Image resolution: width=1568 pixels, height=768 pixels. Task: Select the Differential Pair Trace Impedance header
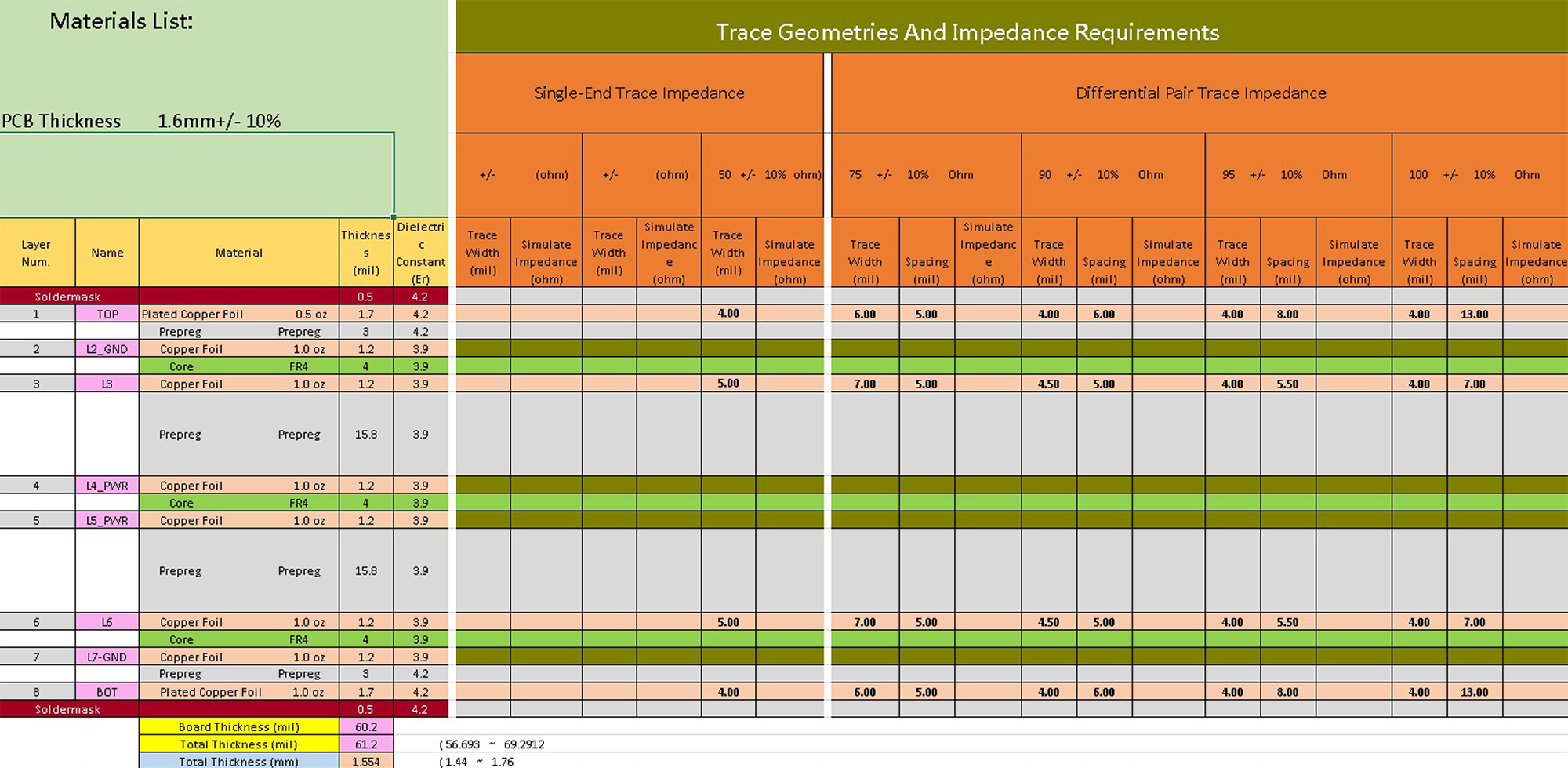(1200, 93)
